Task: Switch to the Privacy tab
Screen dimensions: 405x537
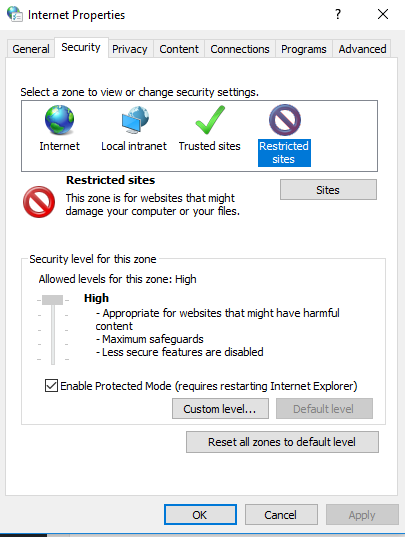Action: pyautogui.click(x=130, y=49)
